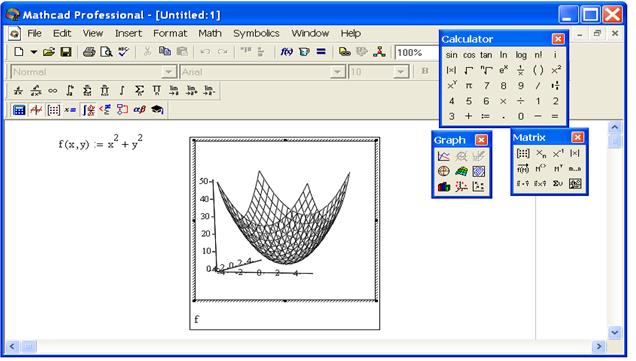Open the New worksheet template dropdown arrow

34,52
